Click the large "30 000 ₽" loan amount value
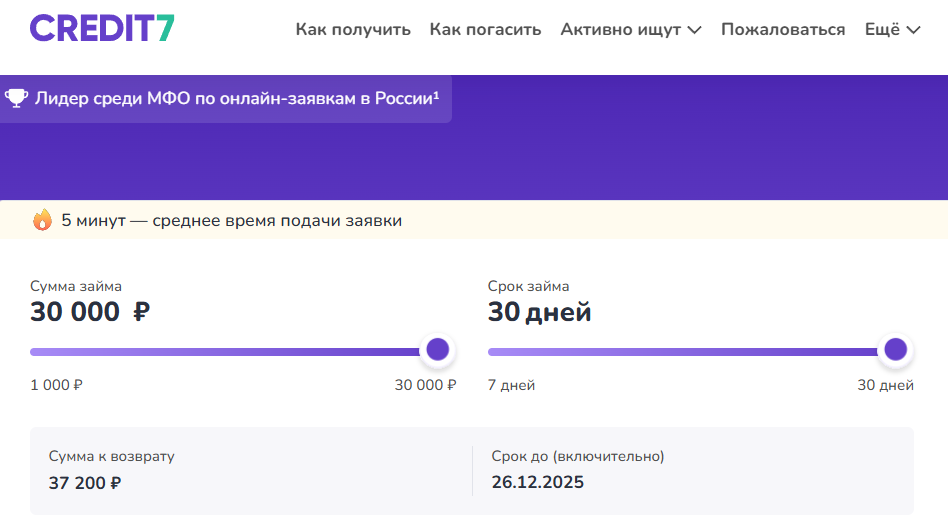The image size is (948, 524). pyautogui.click(x=90, y=313)
